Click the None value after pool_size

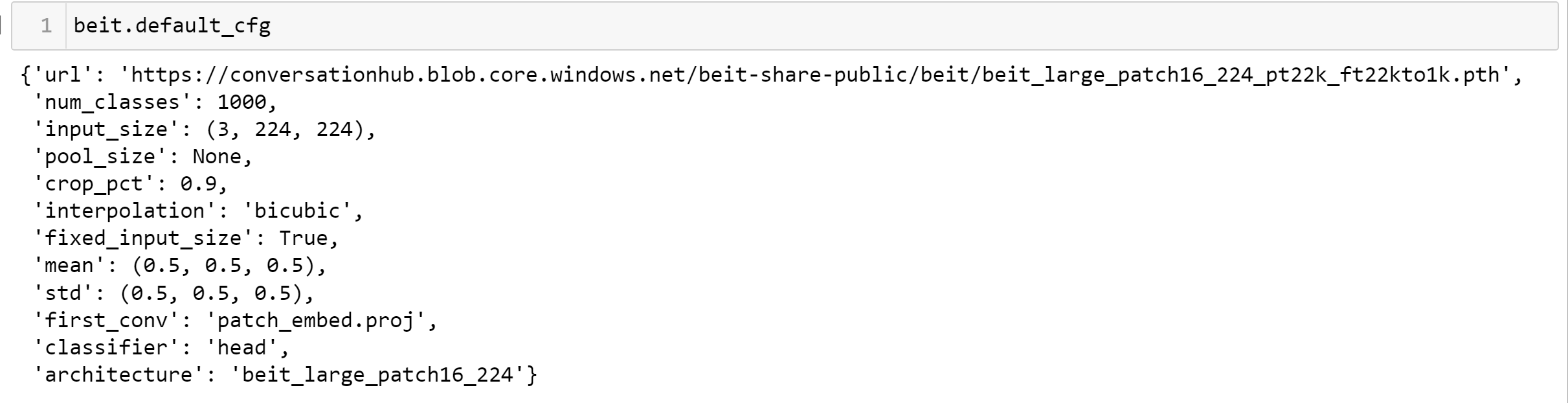217,157
